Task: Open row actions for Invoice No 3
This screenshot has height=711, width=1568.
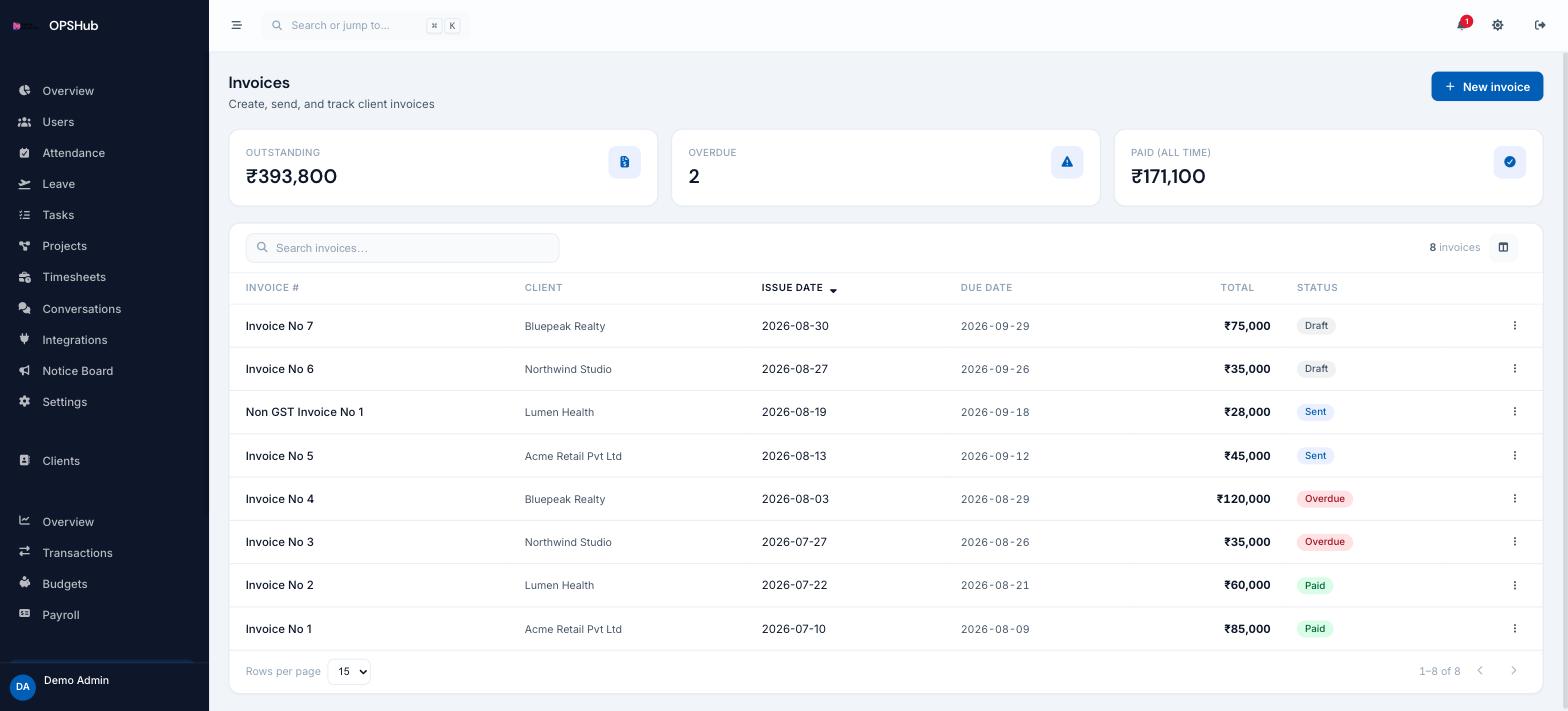Action: click(x=1514, y=541)
